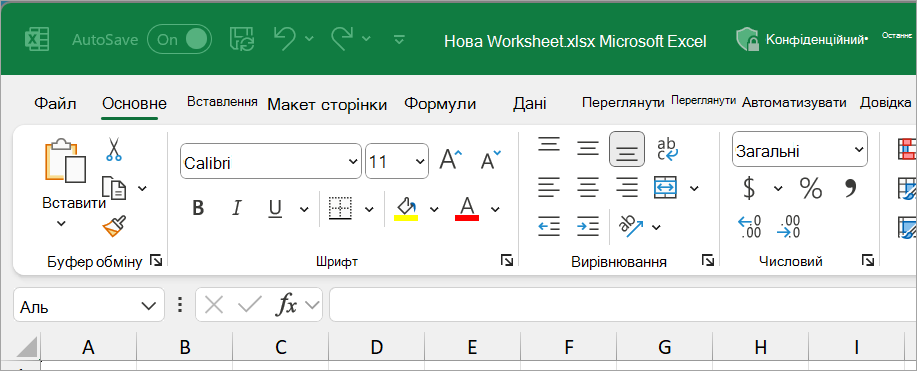Align text left

[549, 188]
